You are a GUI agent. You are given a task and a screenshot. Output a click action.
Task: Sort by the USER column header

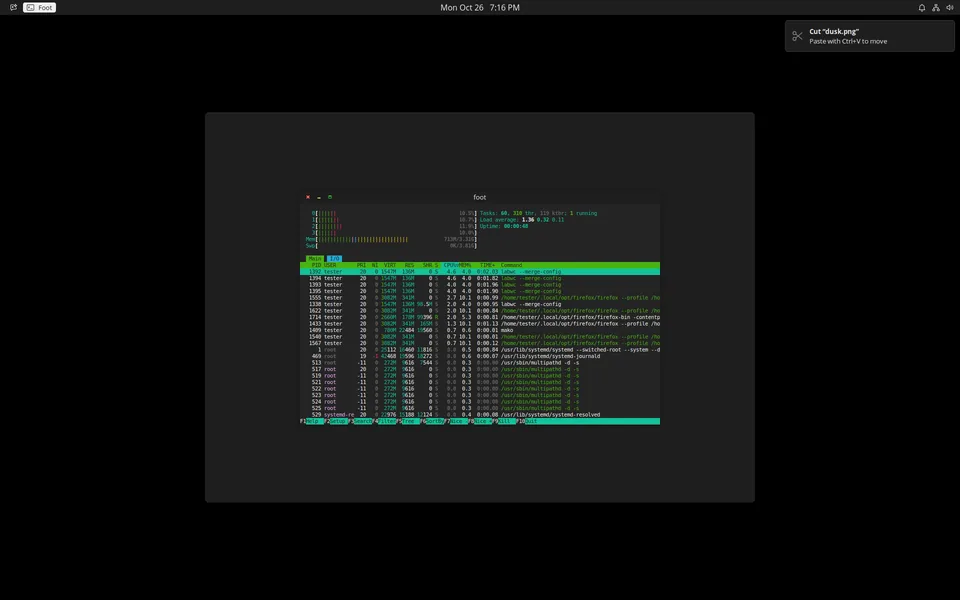coord(330,265)
